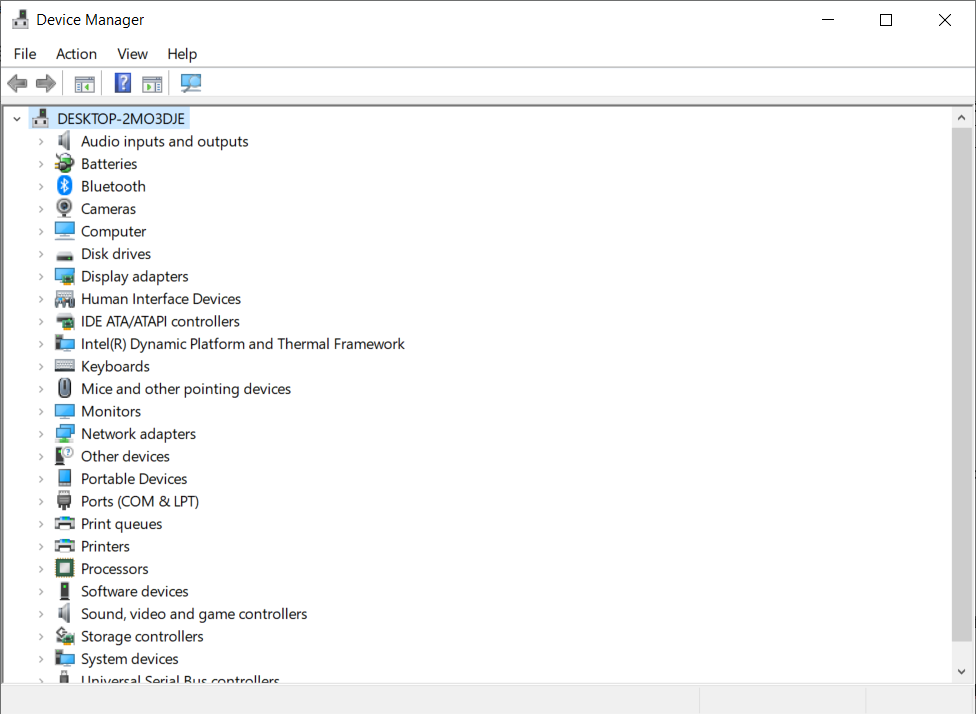The width and height of the screenshot is (976, 714).
Task: Expand the Computer category
Action: point(41,232)
